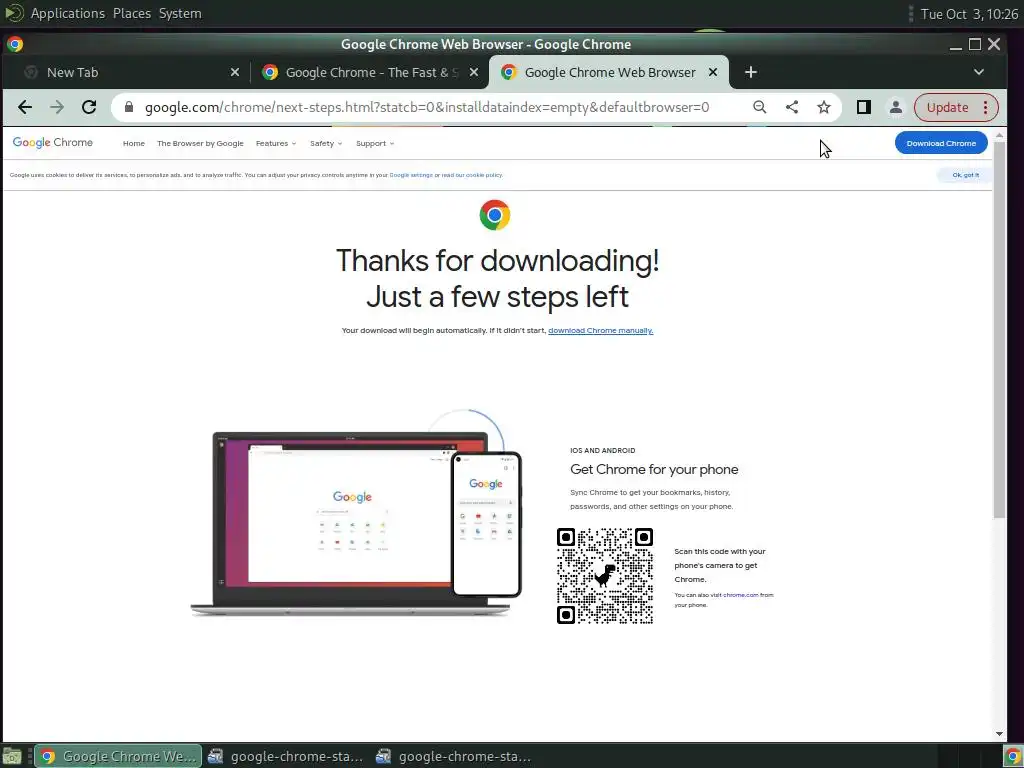Open the tab search chevron
The width and height of the screenshot is (1024, 768).
click(978, 72)
